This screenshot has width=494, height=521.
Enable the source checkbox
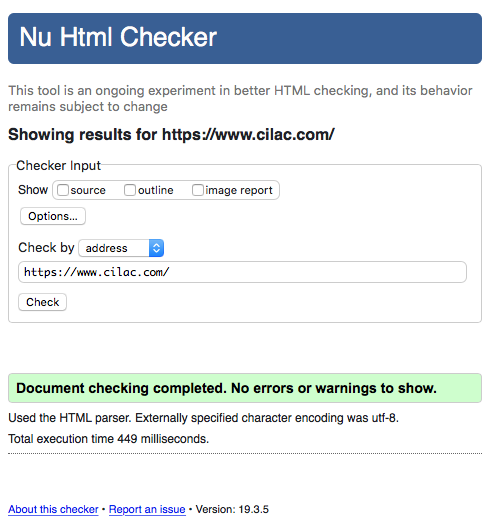tap(63, 190)
